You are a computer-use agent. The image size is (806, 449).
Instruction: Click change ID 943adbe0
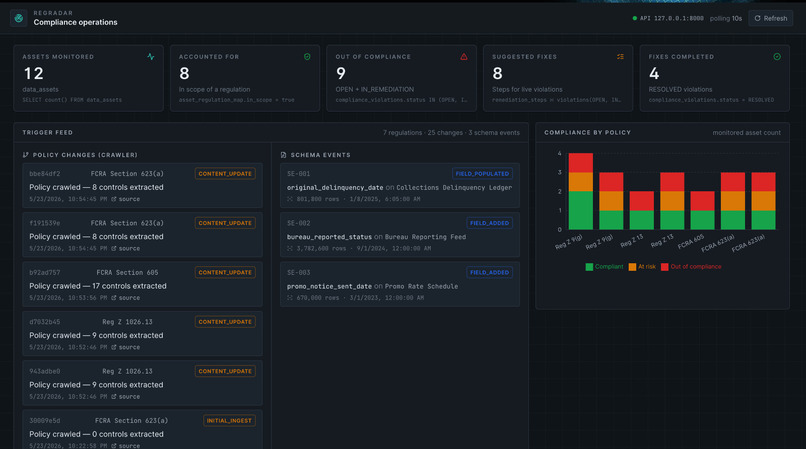(x=45, y=371)
